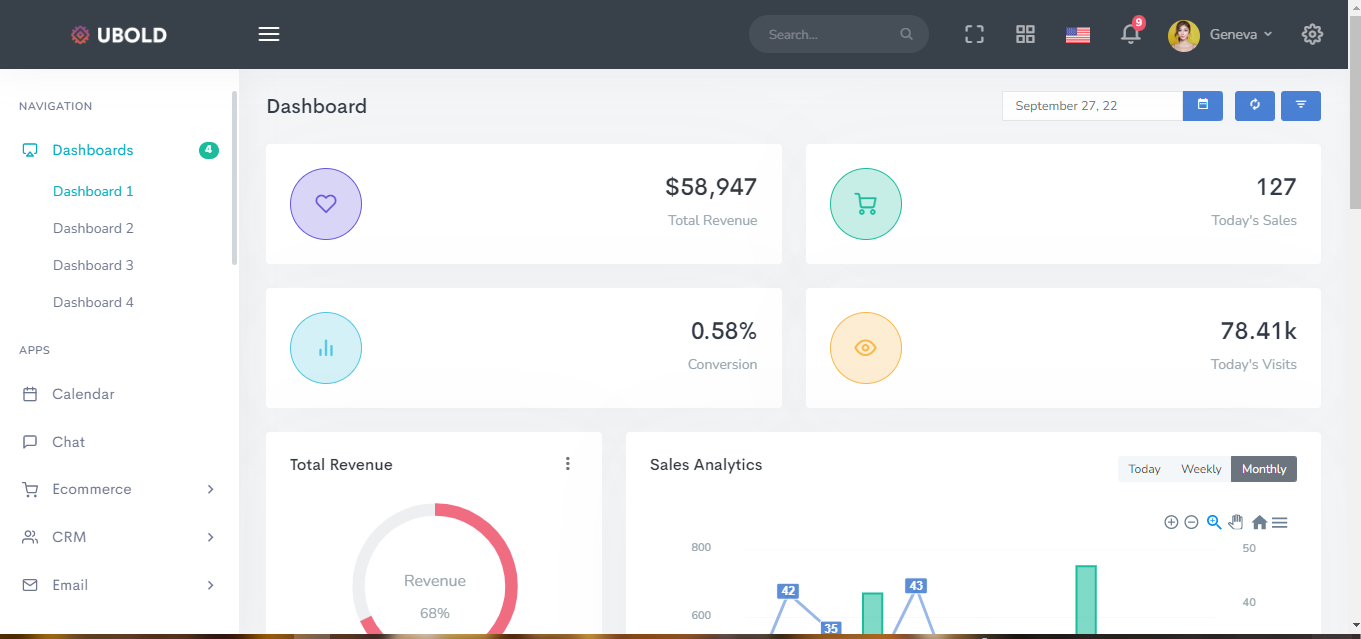Enter fullscreen mode using the top bar icon

point(974,34)
